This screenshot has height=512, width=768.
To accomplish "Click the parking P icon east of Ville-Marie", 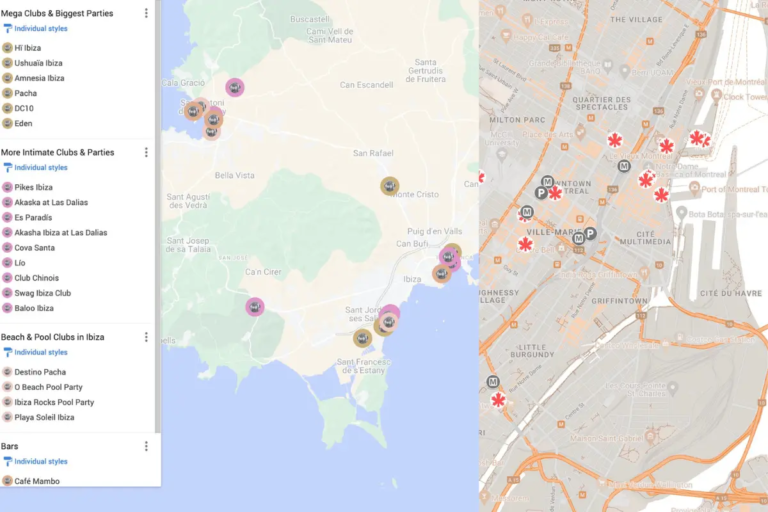I will [591, 234].
